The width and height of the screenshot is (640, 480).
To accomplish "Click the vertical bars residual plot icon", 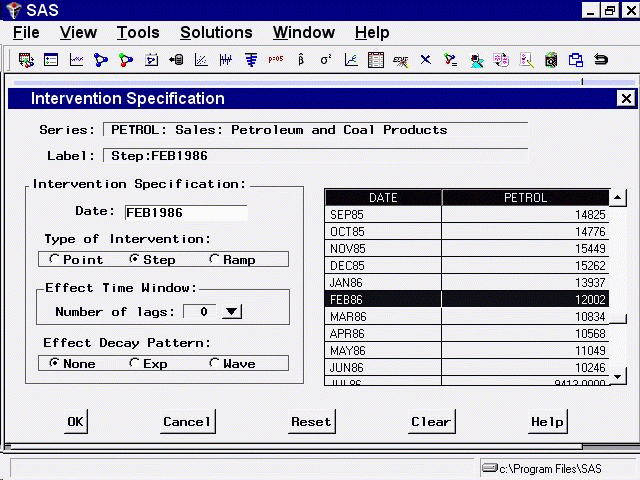I will [x=226, y=60].
